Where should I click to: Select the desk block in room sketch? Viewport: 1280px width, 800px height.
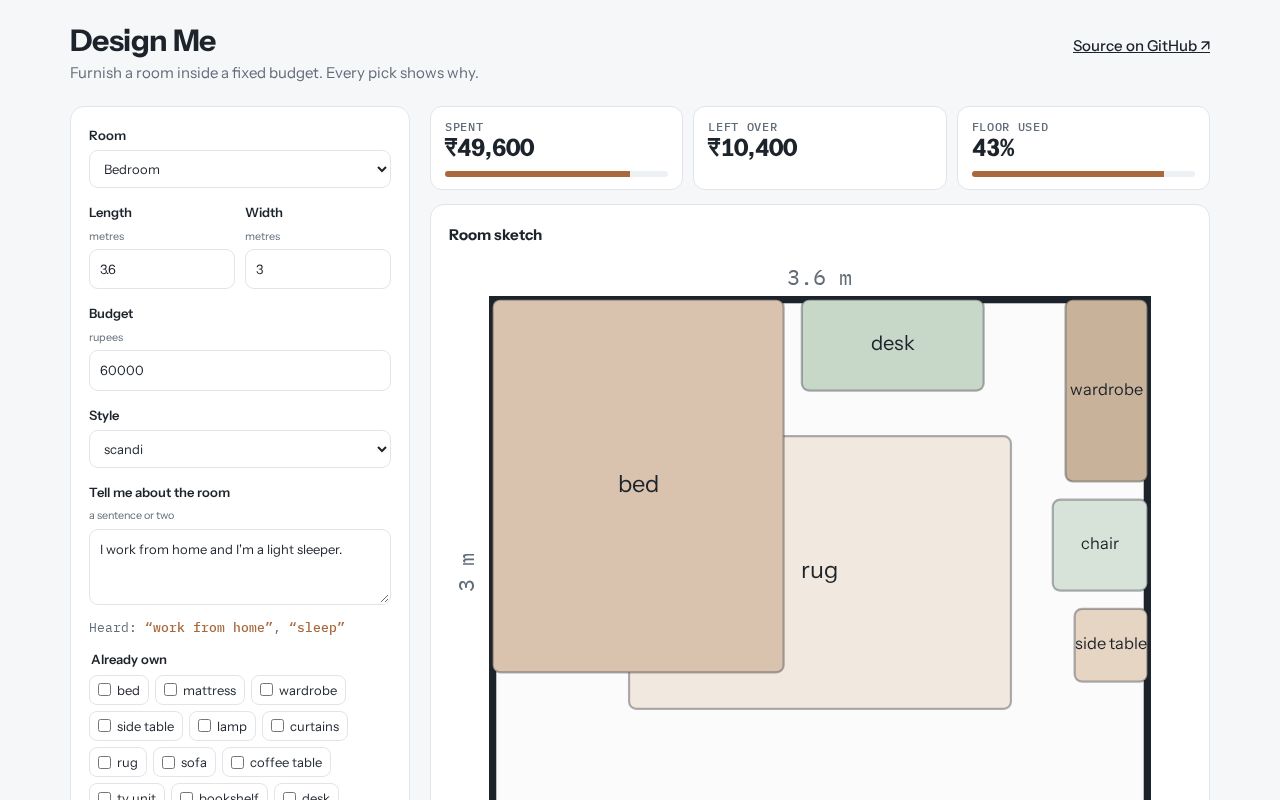893,345
